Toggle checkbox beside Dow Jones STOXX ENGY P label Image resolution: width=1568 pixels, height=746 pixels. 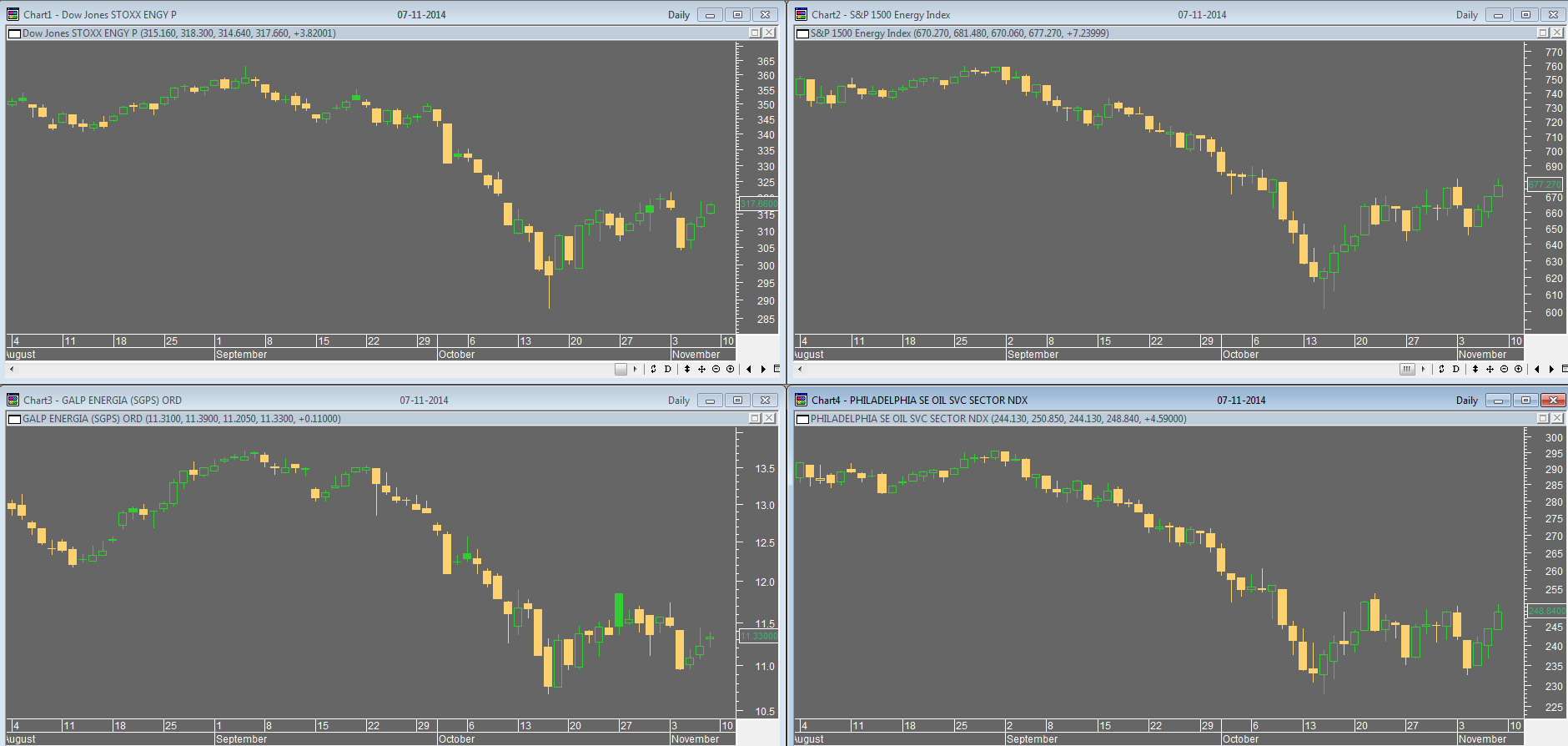(x=14, y=33)
